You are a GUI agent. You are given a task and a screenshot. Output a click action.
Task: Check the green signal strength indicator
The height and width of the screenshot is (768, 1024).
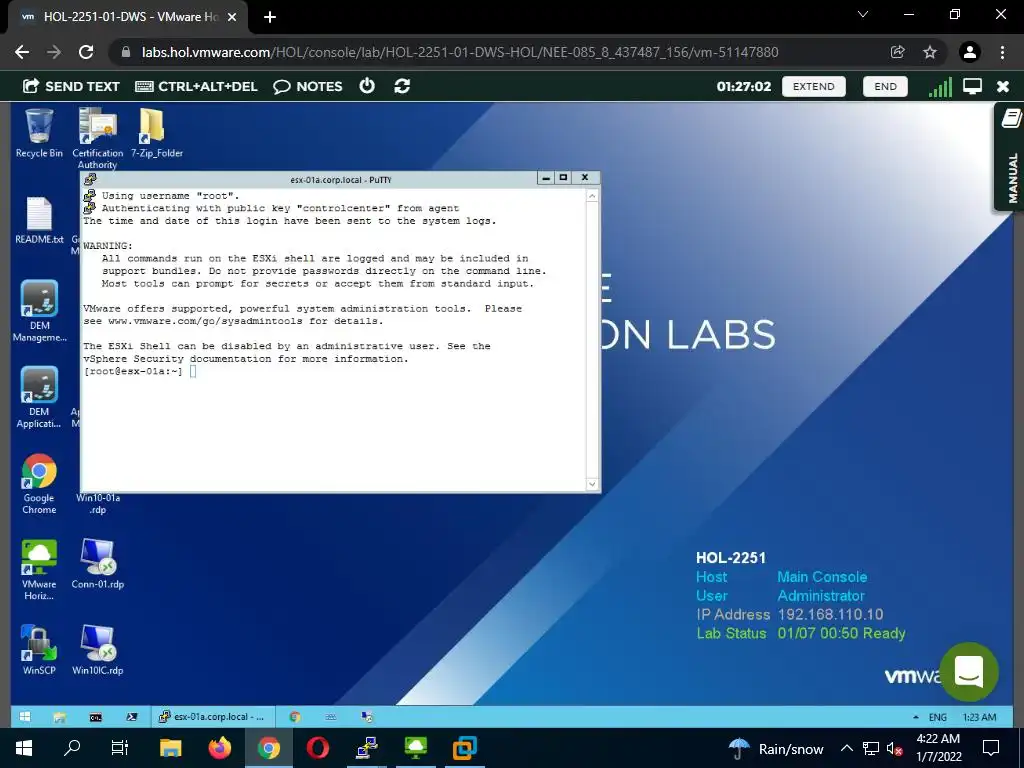tap(940, 86)
